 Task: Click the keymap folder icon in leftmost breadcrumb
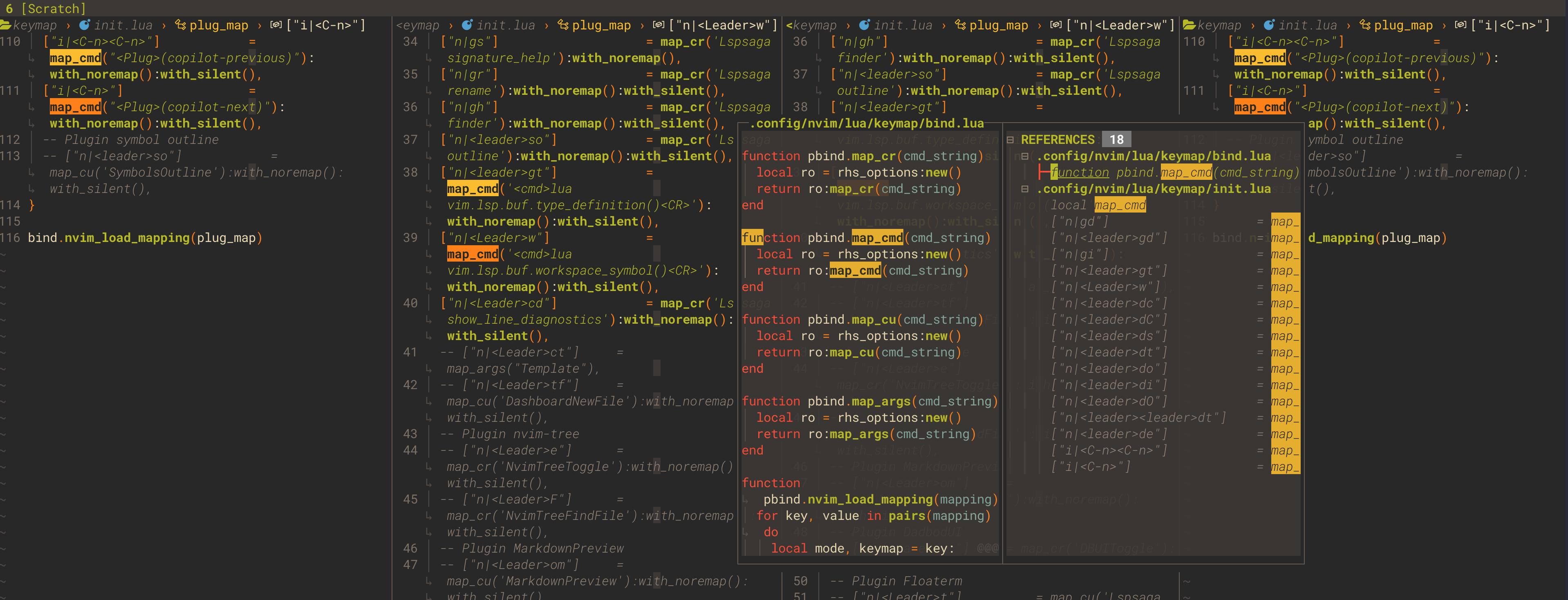6,25
